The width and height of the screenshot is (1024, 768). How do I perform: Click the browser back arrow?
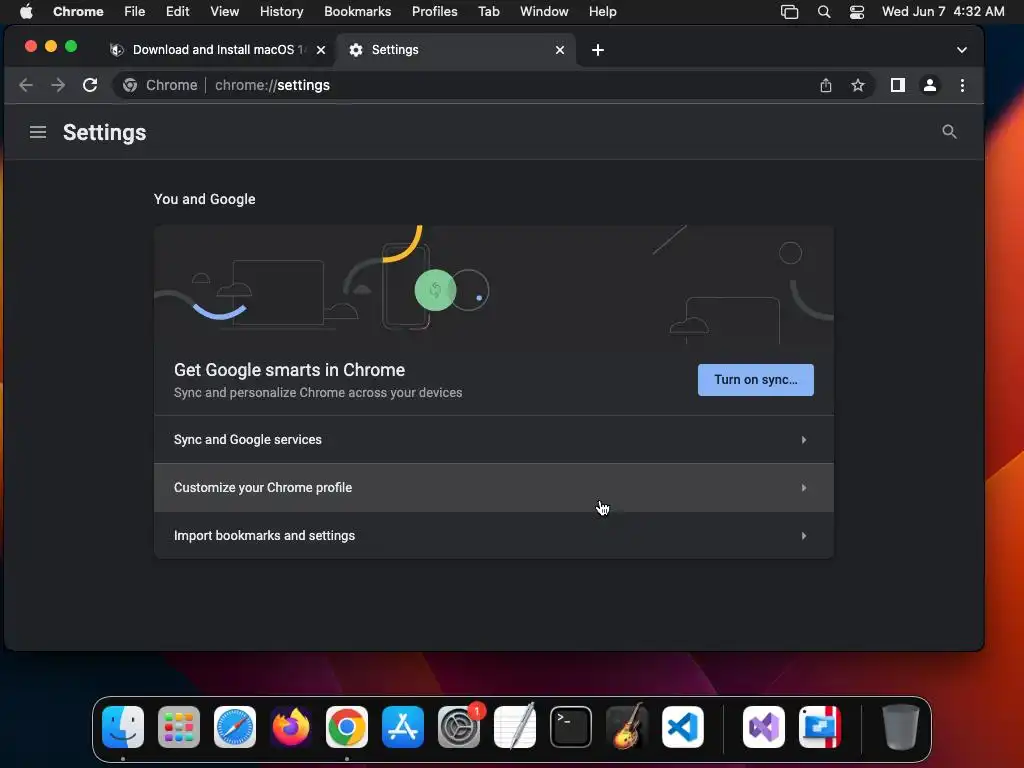[x=26, y=85]
